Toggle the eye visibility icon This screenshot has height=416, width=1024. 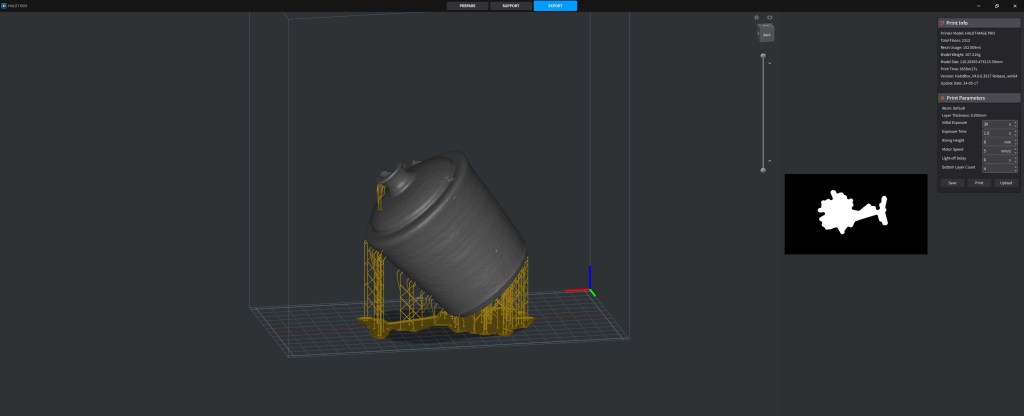pos(769,17)
